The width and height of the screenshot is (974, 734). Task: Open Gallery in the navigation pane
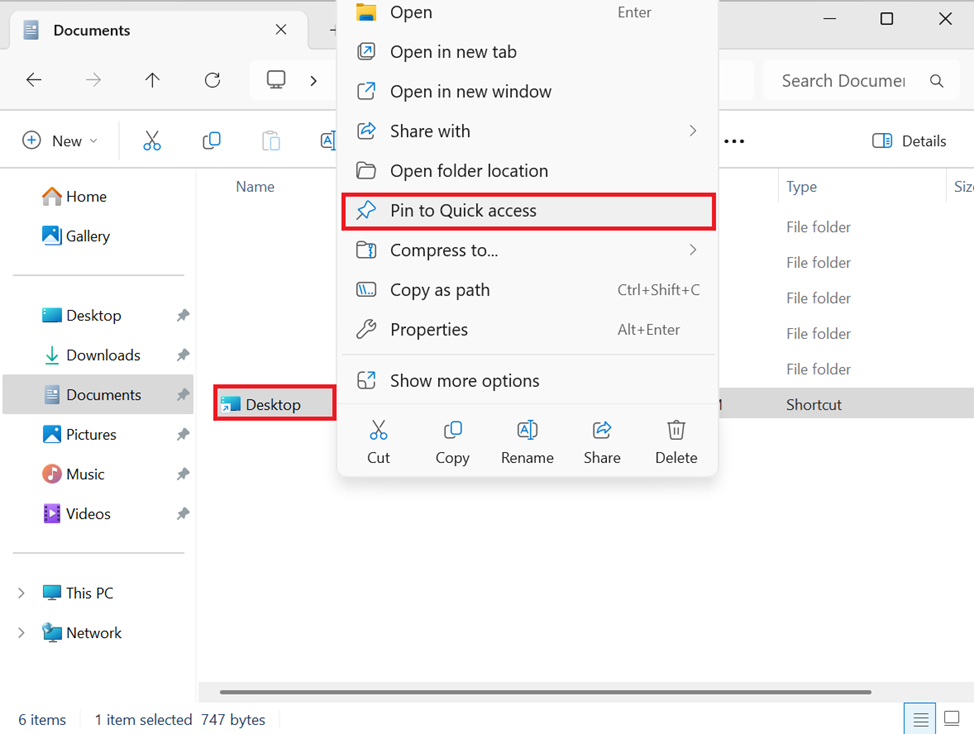[x=76, y=237]
